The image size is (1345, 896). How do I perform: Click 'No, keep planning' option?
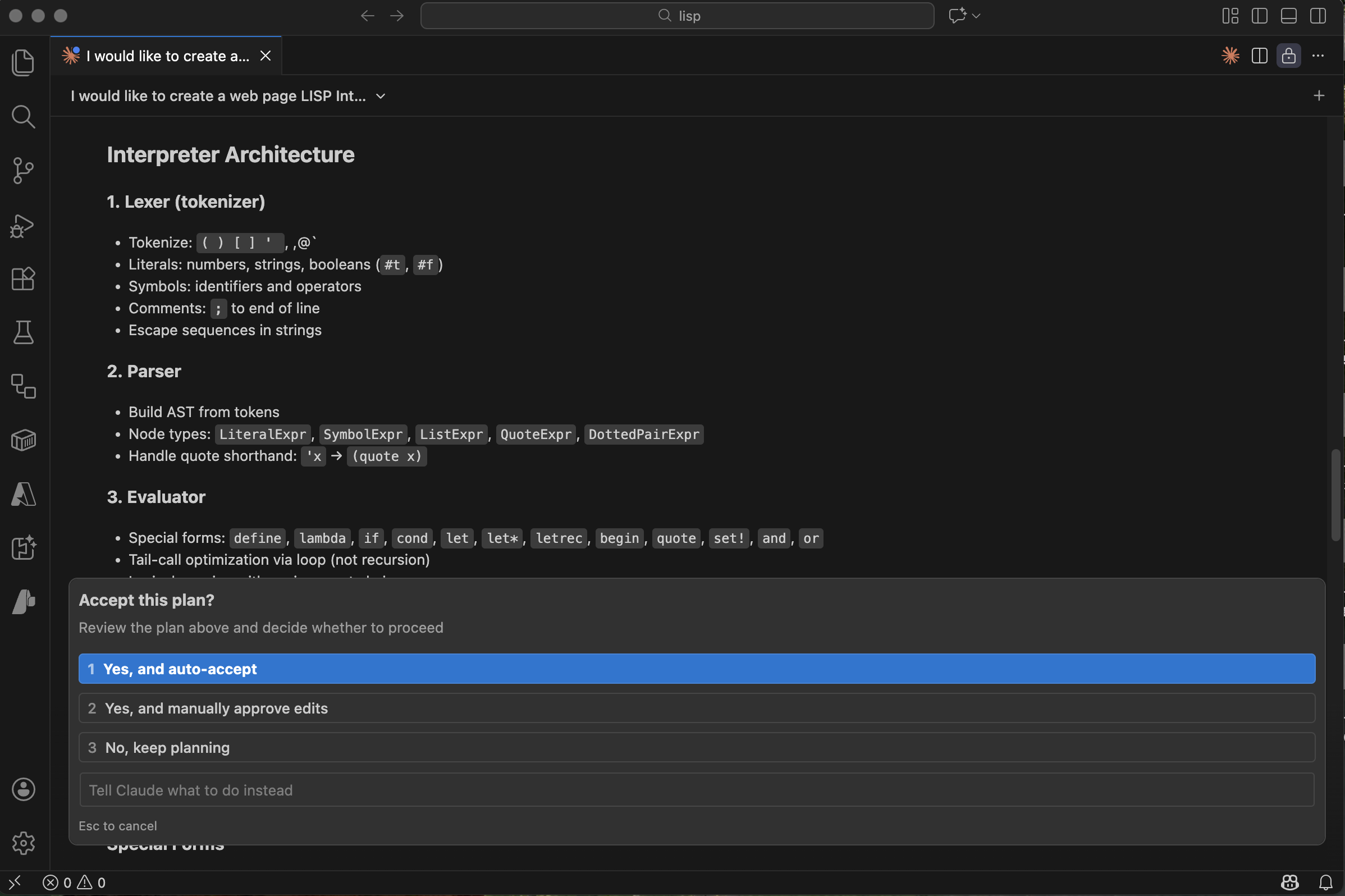[697, 747]
